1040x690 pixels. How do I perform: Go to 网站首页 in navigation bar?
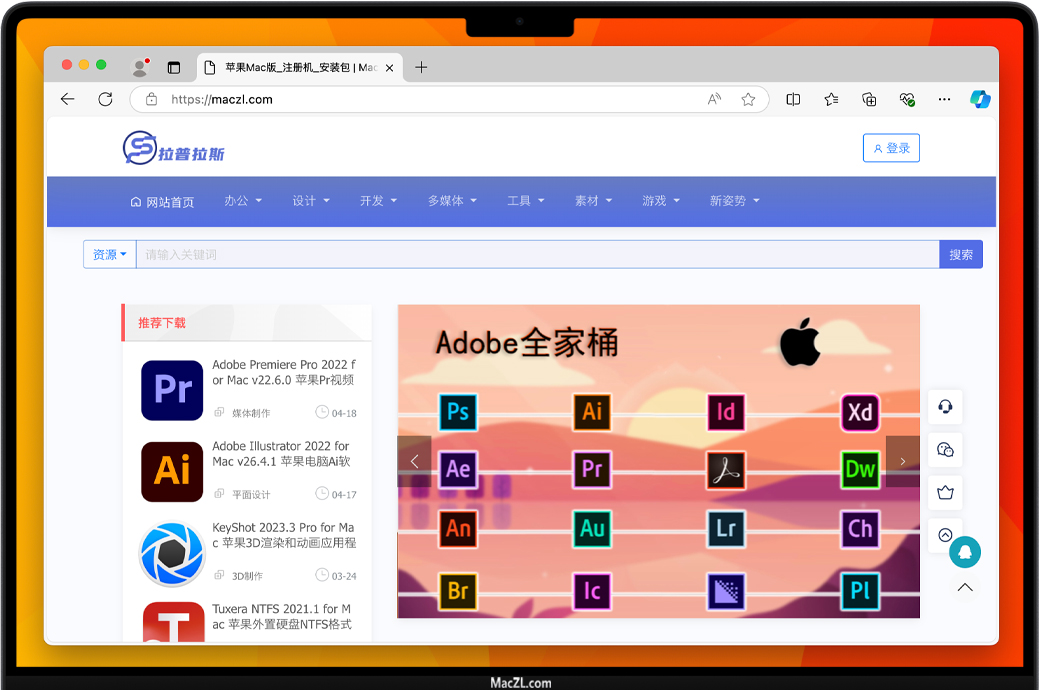pos(162,202)
